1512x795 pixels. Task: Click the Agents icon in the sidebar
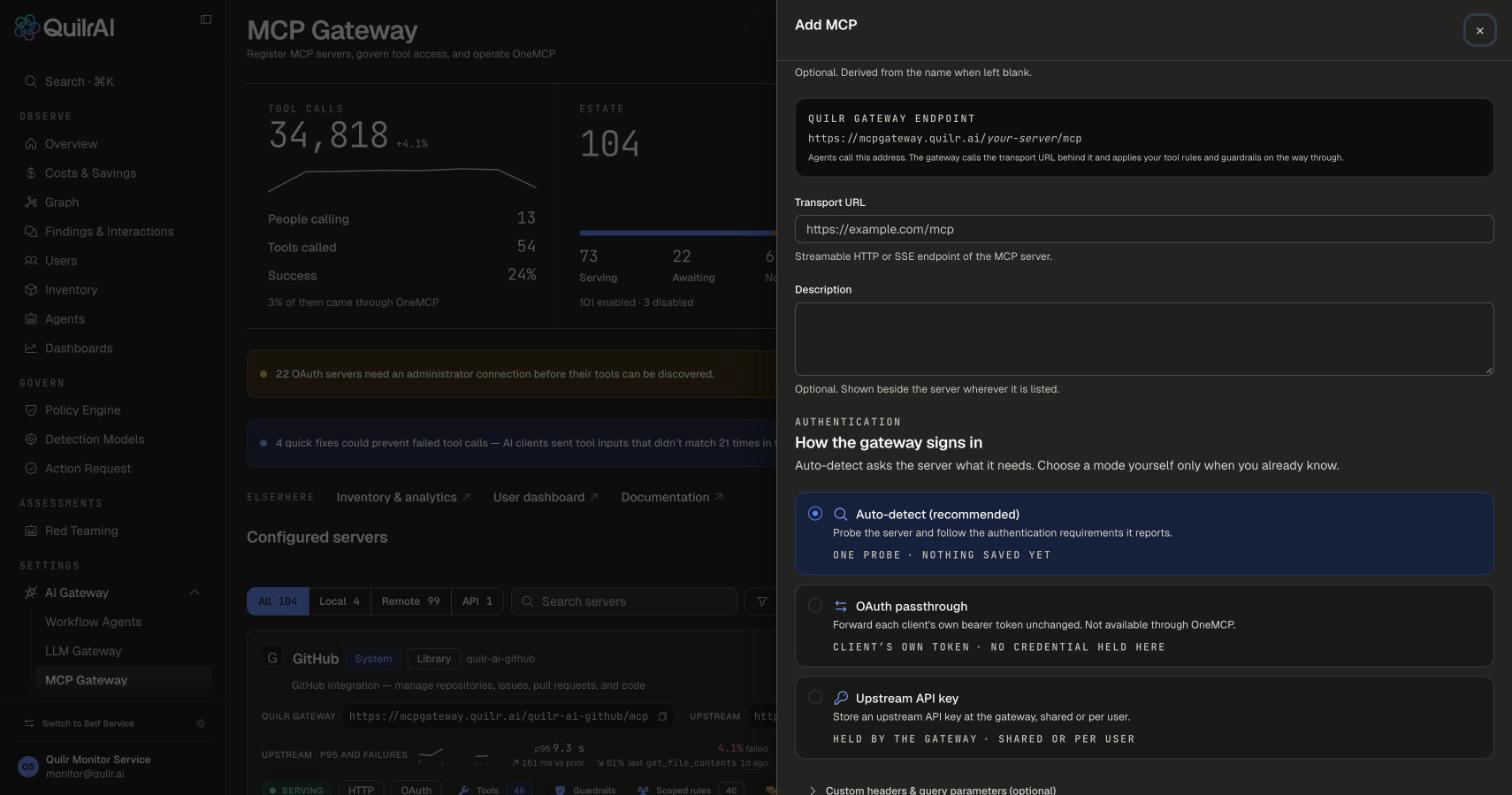tap(31, 319)
